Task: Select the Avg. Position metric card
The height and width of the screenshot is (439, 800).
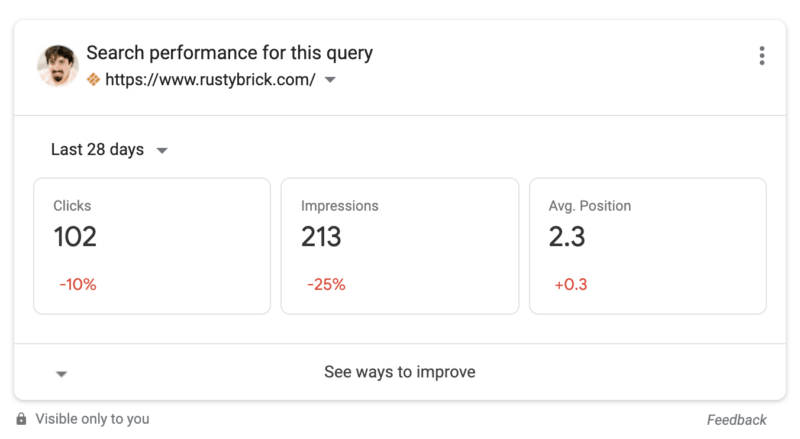Action: [x=647, y=246]
